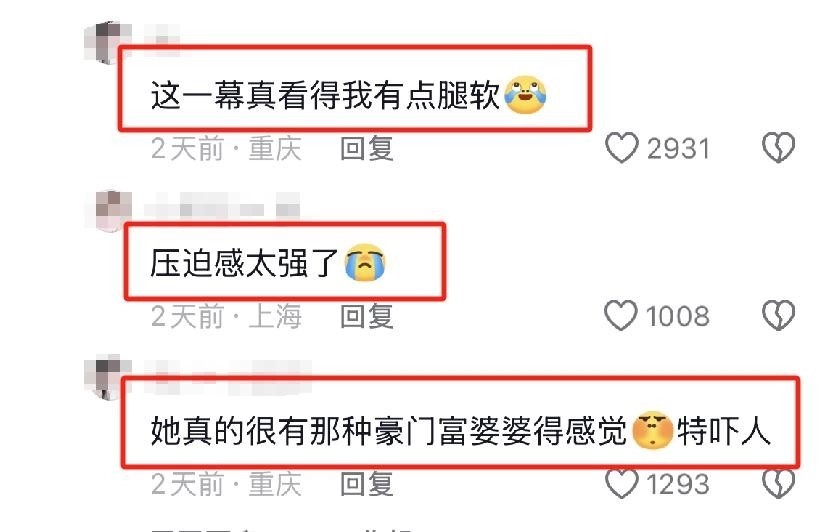Dislike the third comment via broken heart
Screen dimensions: 838x532
coord(778,483)
